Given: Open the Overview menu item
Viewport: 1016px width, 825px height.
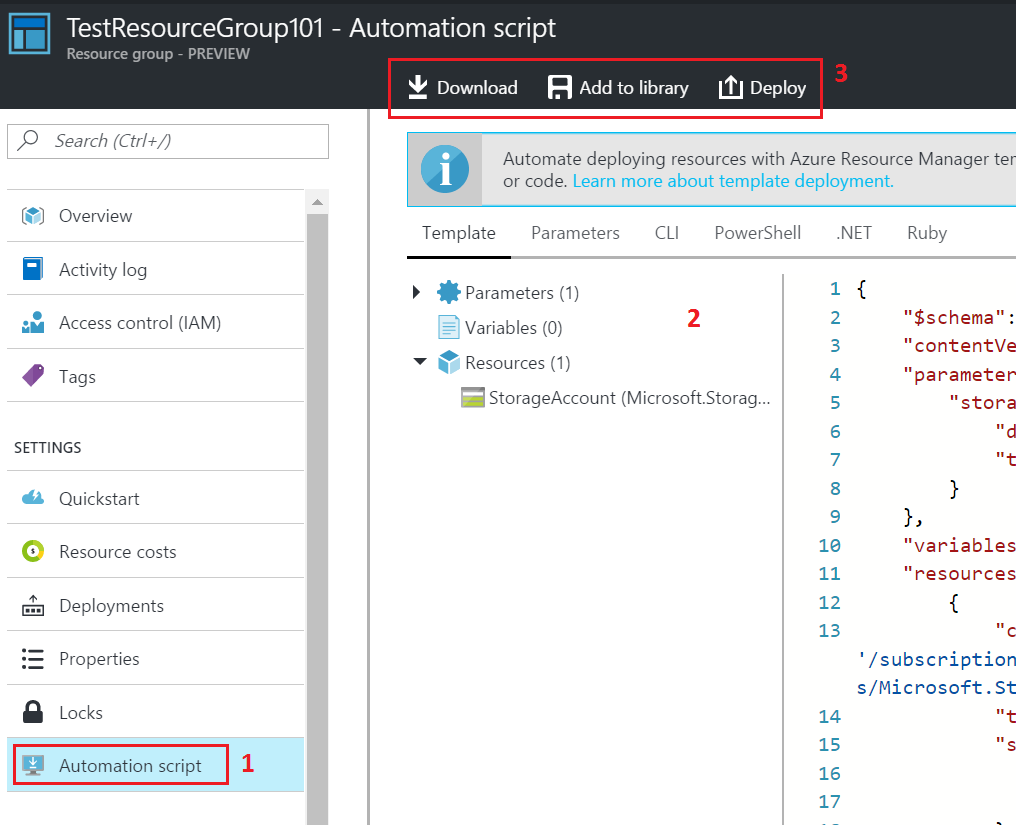Looking at the screenshot, I should click(x=156, y=216).
